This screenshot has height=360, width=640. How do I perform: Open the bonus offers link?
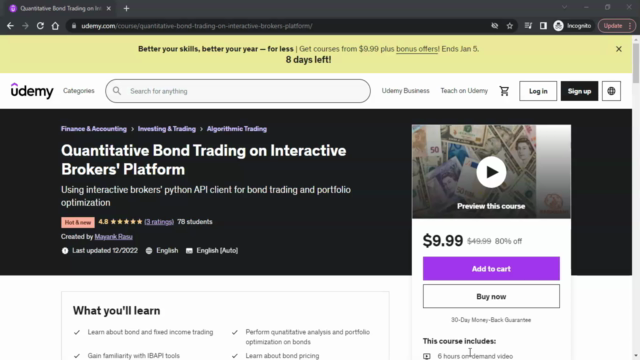pos(418,49)
